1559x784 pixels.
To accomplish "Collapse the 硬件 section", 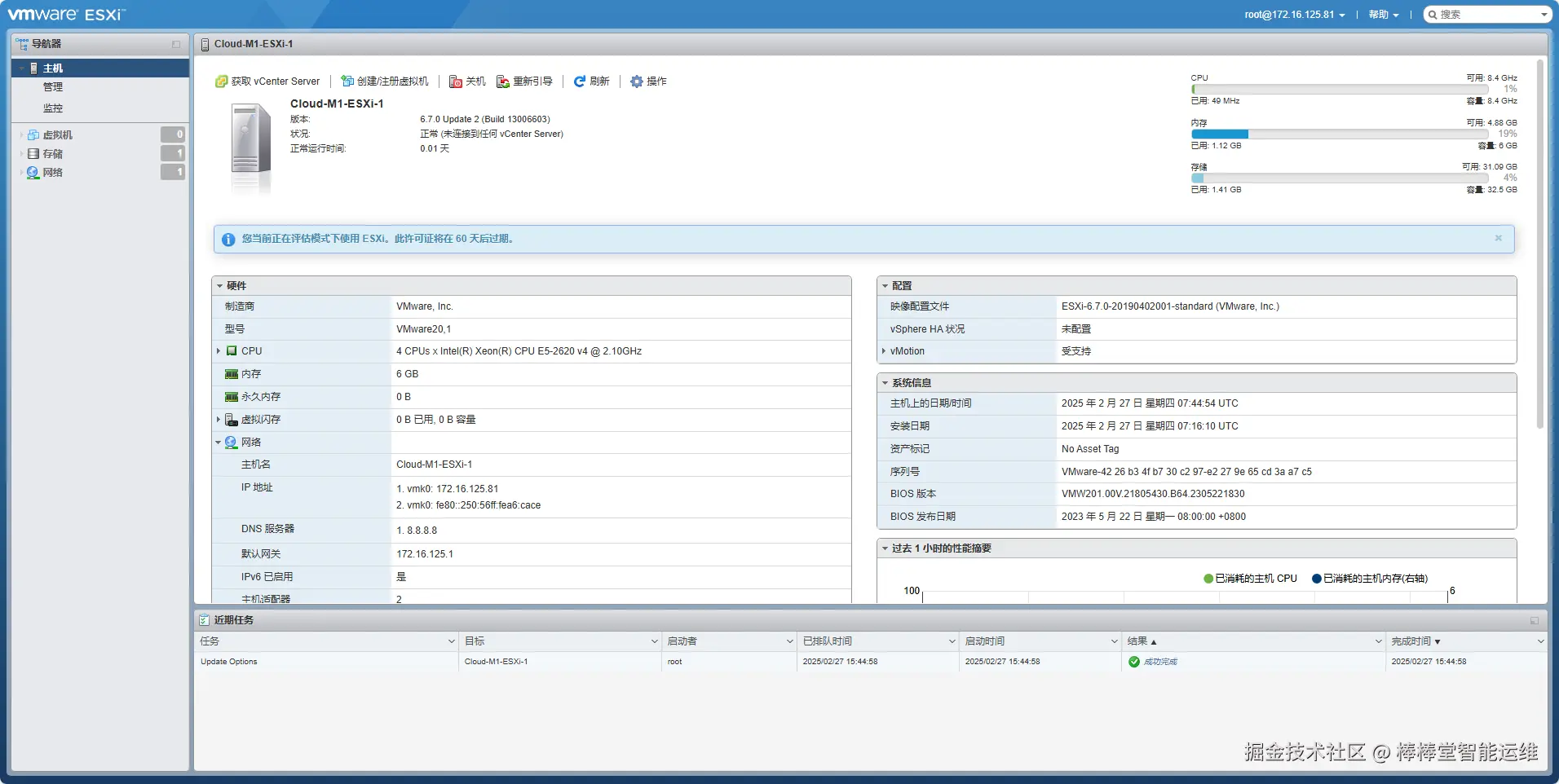I will coord(220,286).
